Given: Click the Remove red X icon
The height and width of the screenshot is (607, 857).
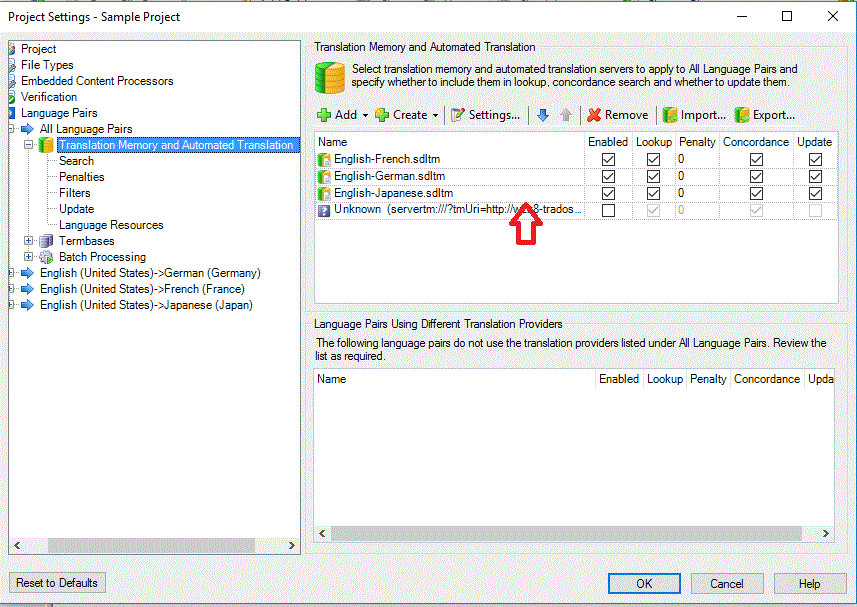Looking at the screenshot, I should [x=594, y=115].
